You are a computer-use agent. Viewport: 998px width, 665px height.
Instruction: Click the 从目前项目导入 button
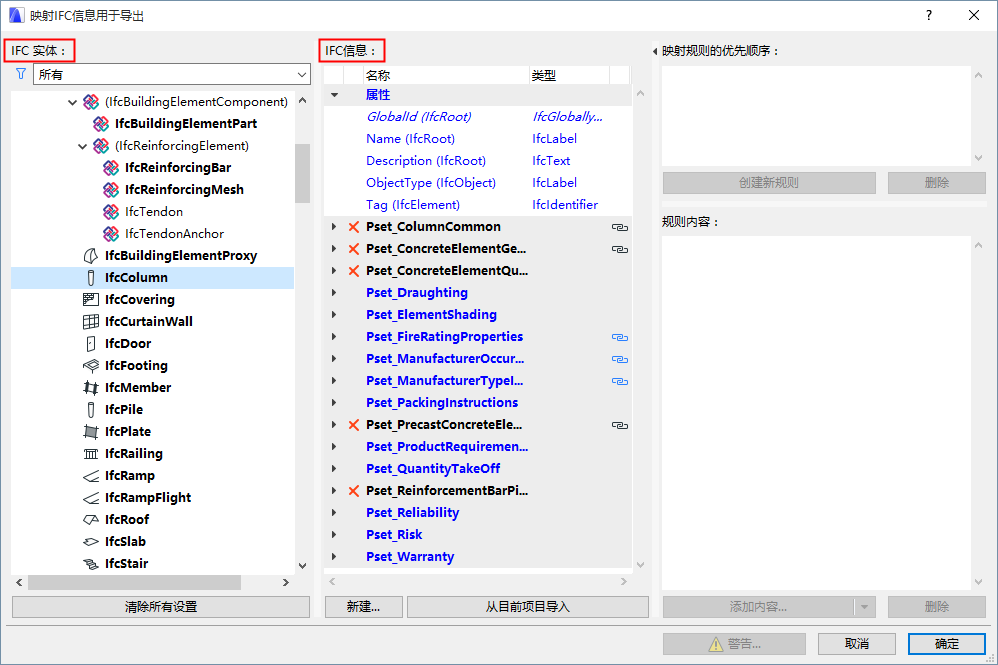pyautogui.click(x=528, y=607)
